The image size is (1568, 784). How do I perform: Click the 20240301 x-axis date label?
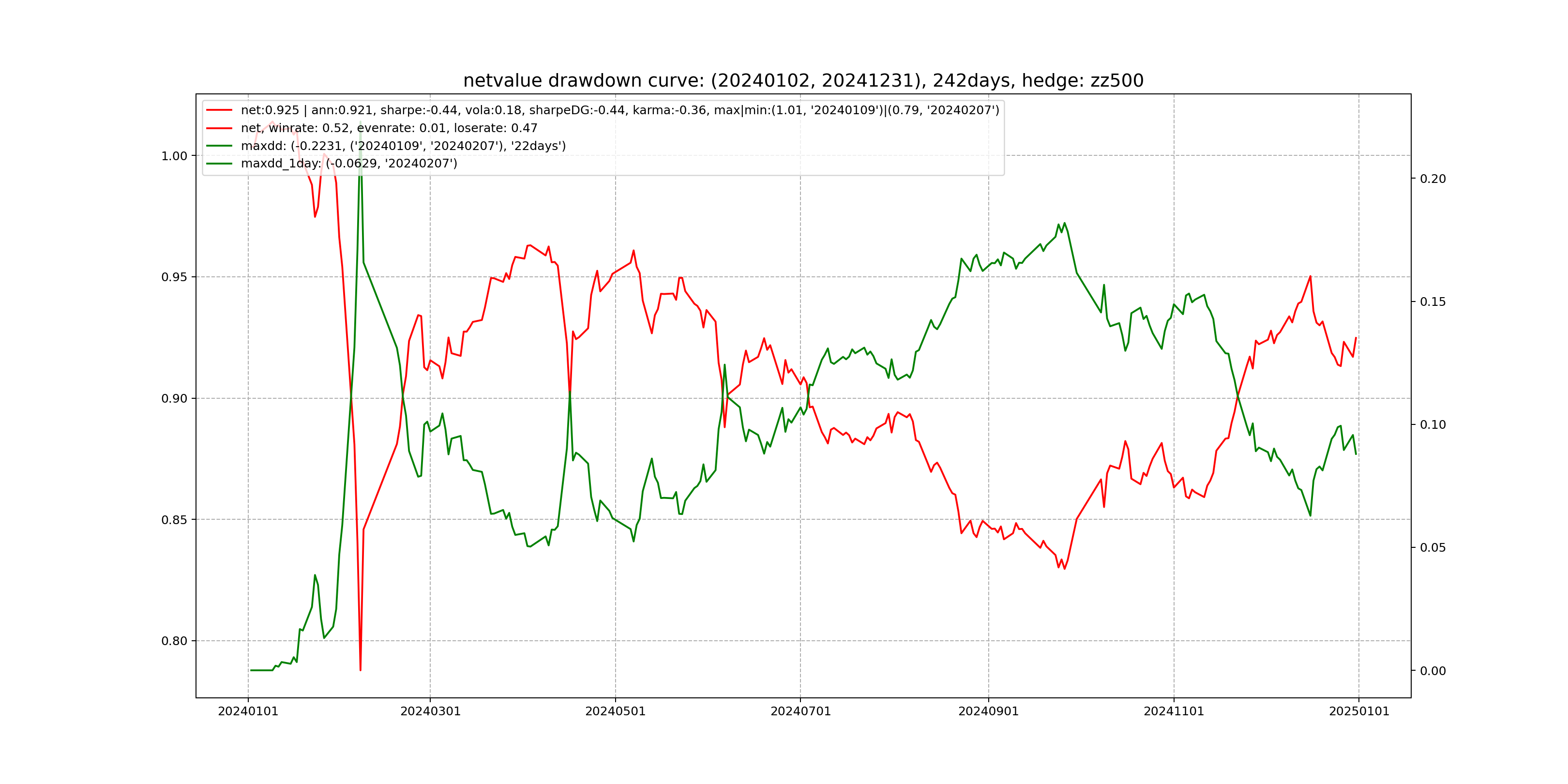[430, 711]
